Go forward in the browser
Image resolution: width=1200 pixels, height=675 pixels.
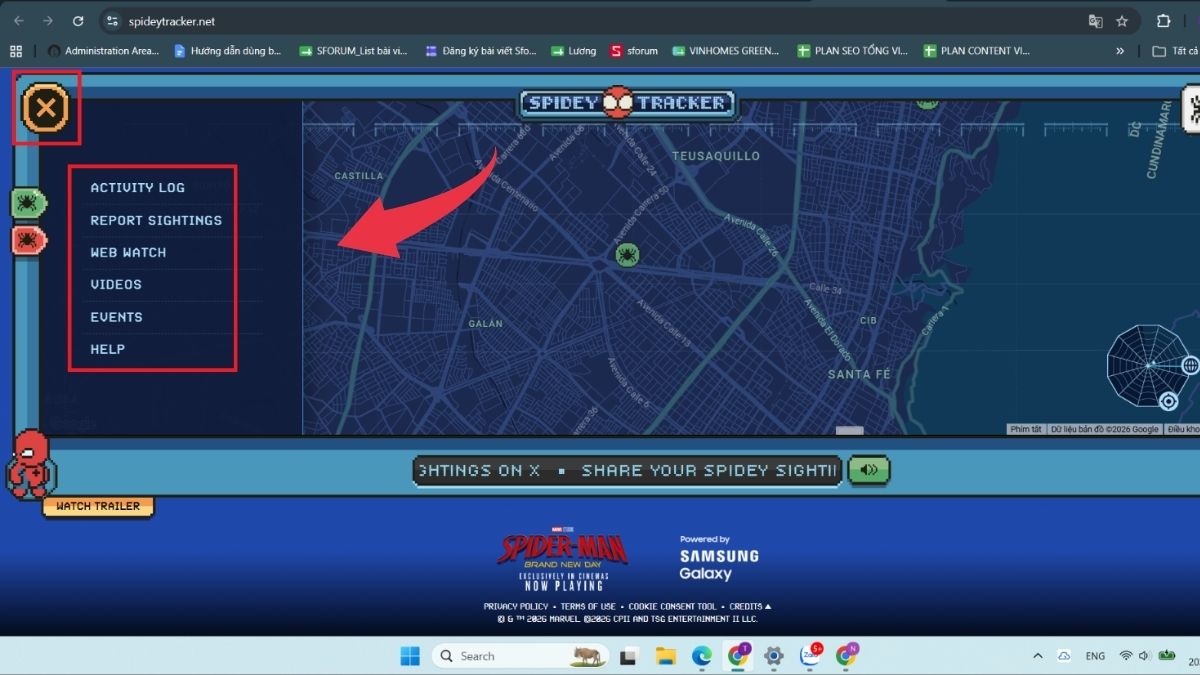click(x=48, y=21)
